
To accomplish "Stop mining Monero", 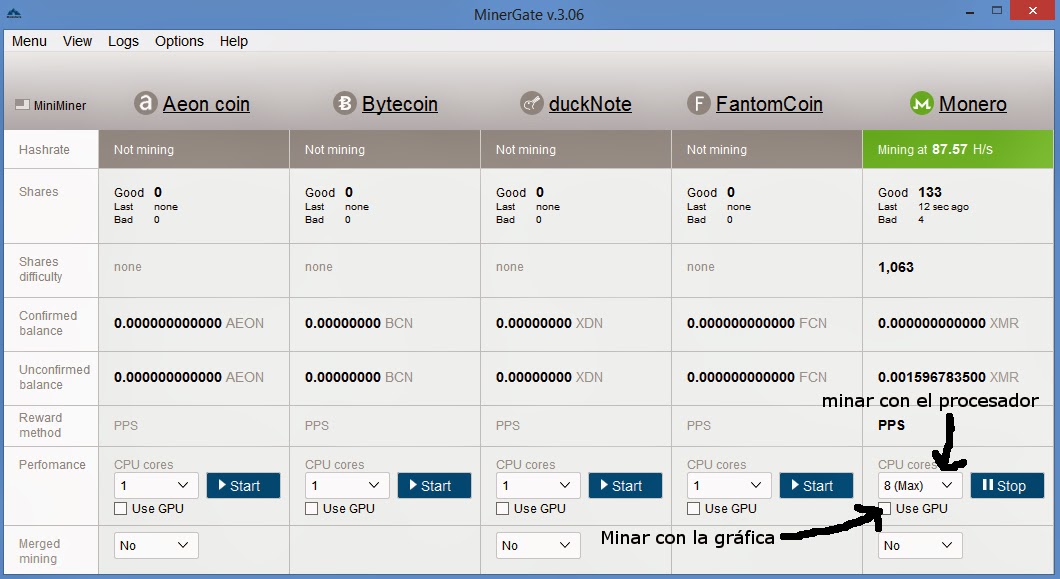I will coord(1007,486).
